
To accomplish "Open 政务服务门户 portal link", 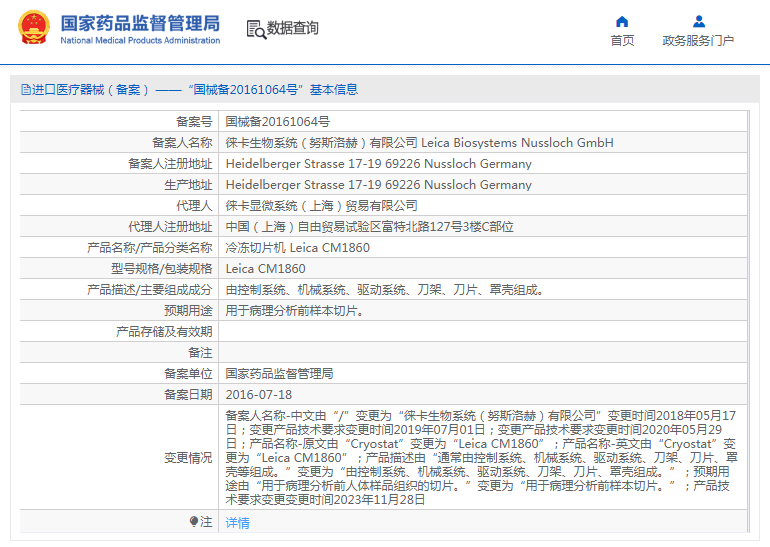I will tap(698, 40).
